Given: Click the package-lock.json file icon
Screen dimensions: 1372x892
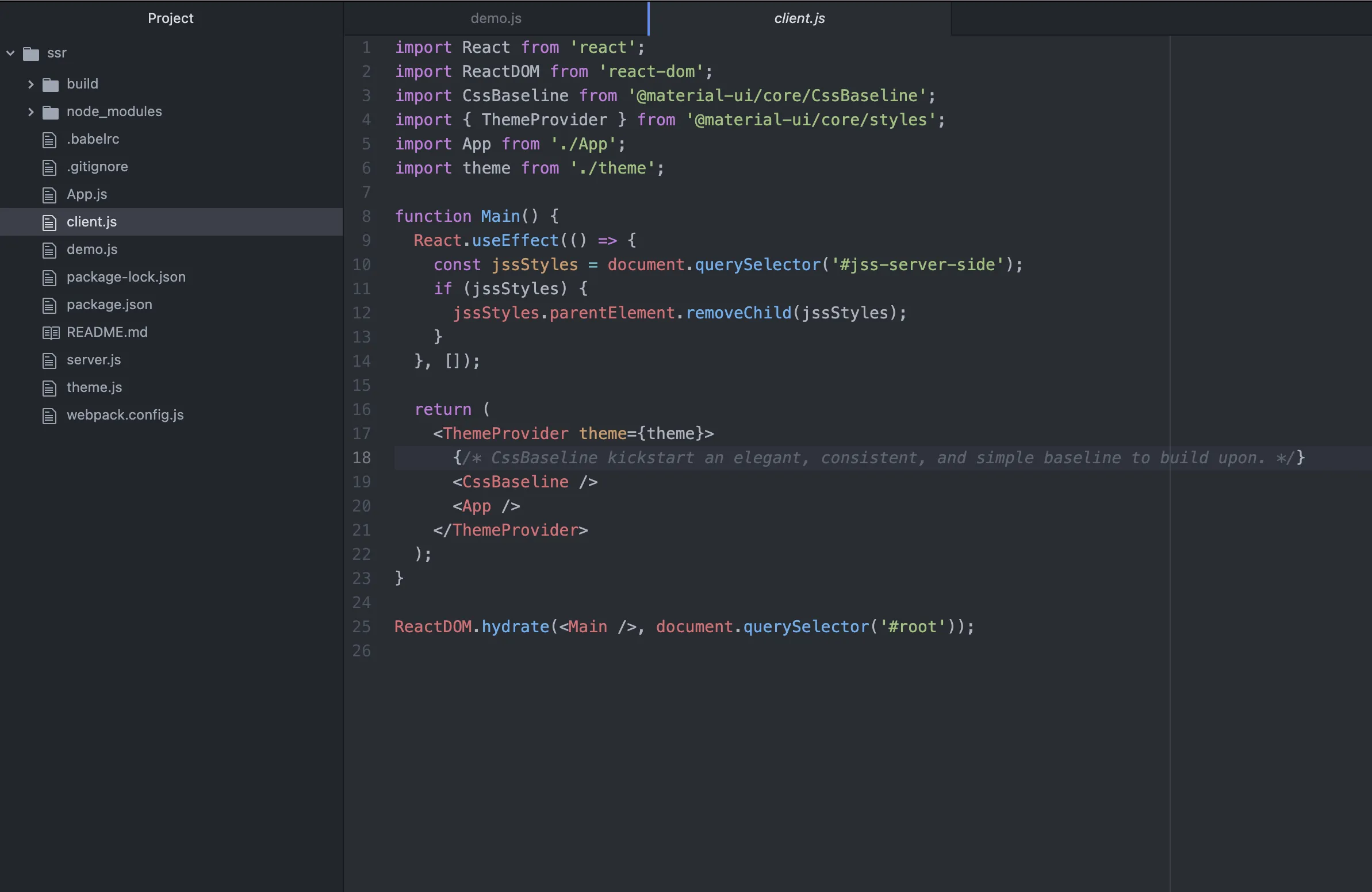Looking at the screenshot, I should tap(49, 278).
